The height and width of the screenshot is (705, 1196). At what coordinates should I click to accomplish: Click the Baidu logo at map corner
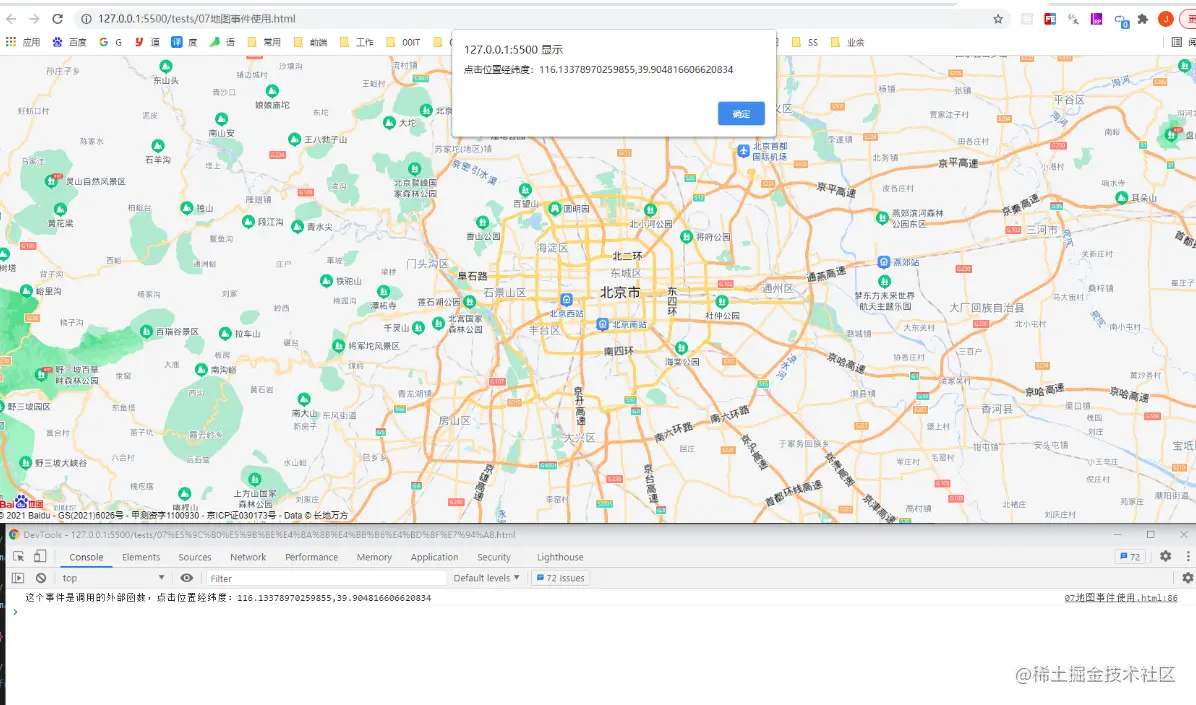[x=21, y=502]
